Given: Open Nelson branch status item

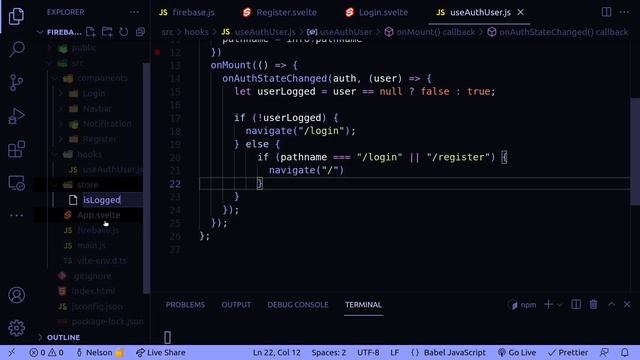Looking at the screenshot, I should [100, 352].
